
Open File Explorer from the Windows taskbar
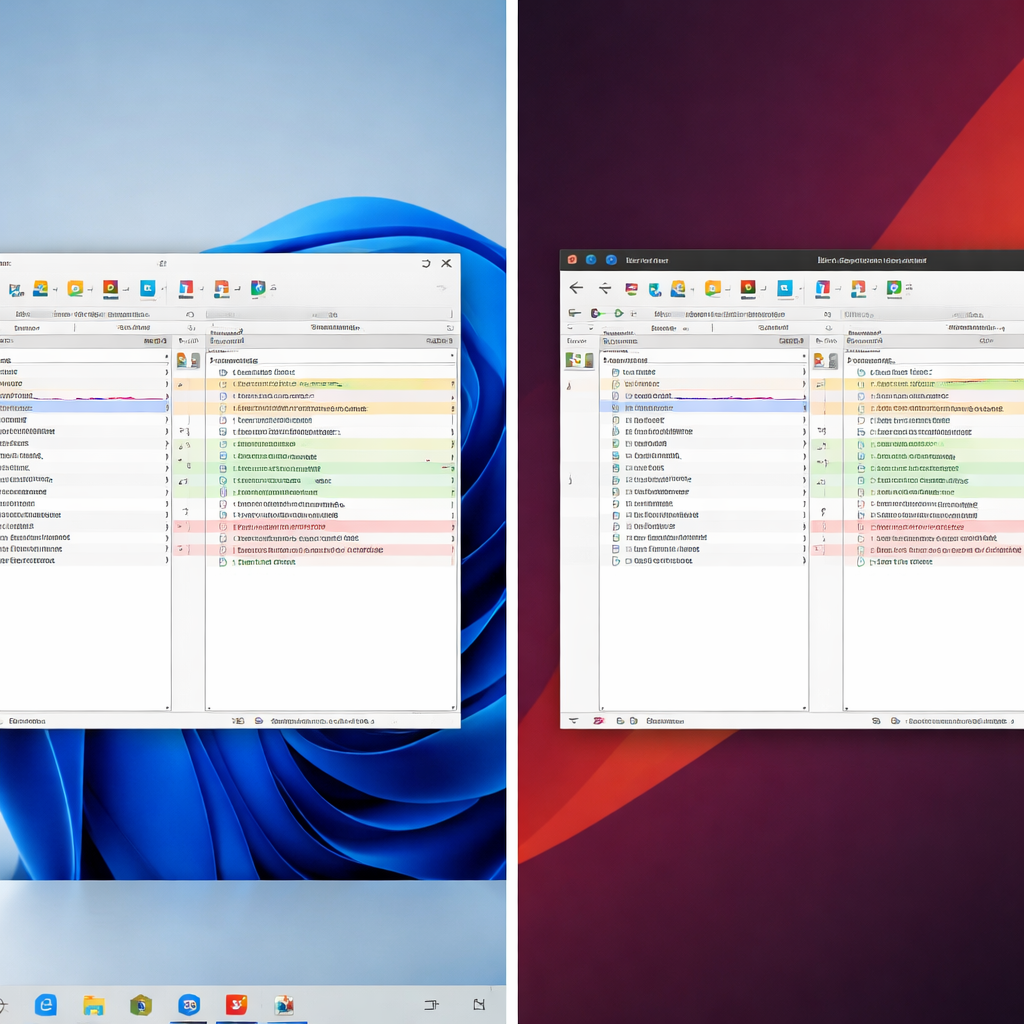93,1004
